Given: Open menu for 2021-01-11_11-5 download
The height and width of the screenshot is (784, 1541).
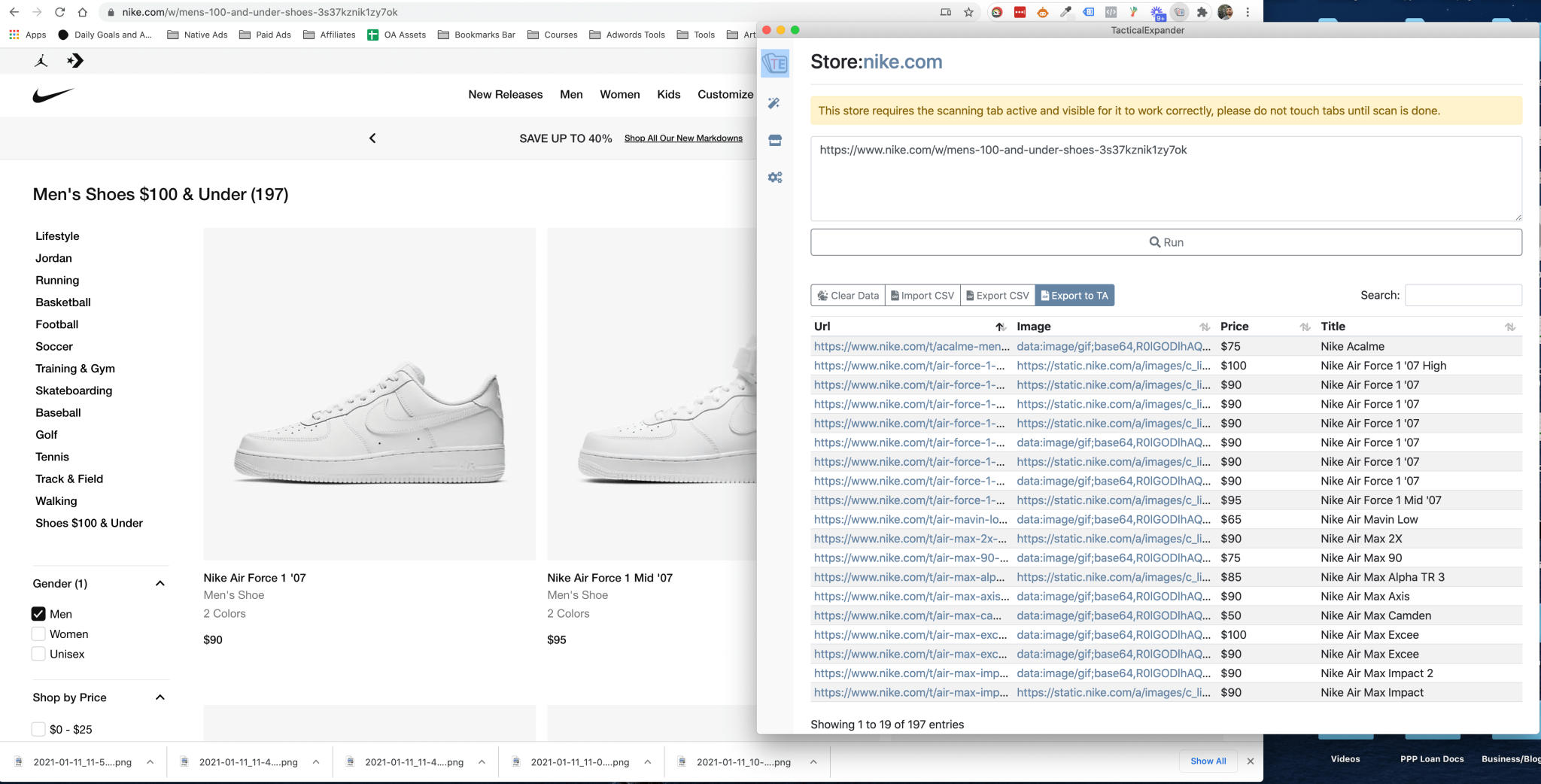Looking at the screenshot, I should [150, 762].
